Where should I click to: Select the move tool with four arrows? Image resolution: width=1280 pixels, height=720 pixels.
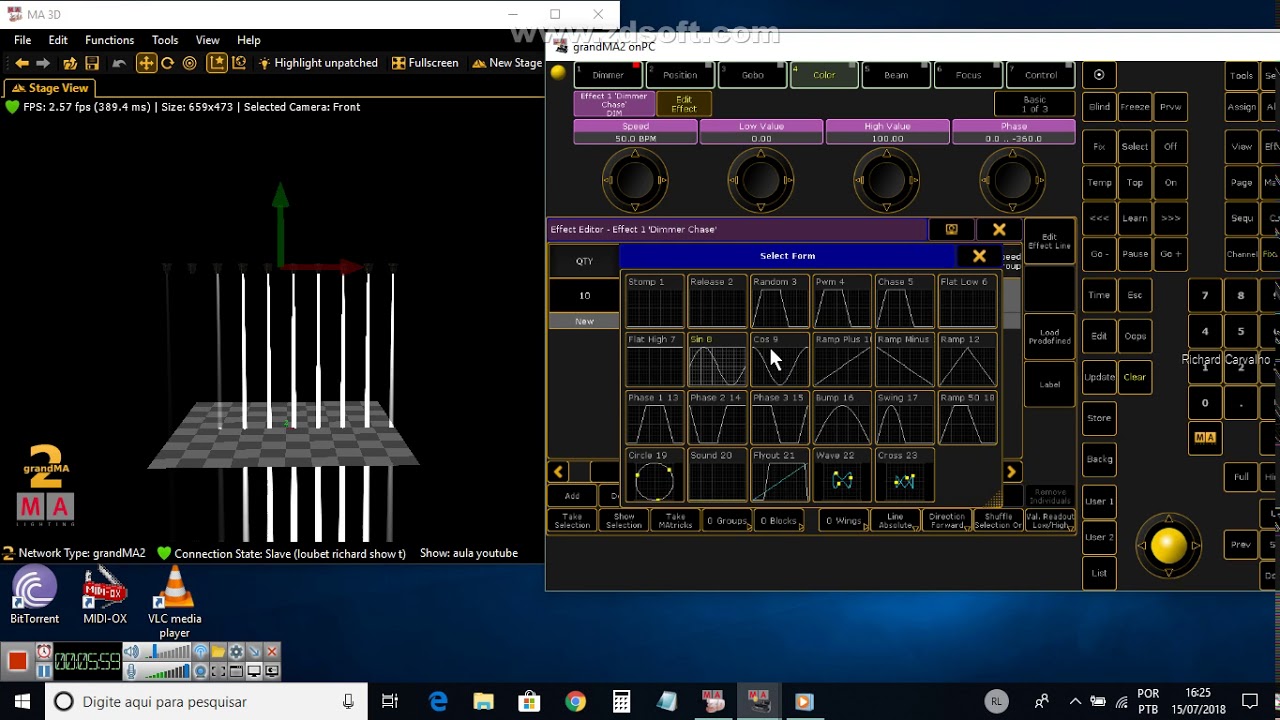pyautogui.click(x=146, y=63)
